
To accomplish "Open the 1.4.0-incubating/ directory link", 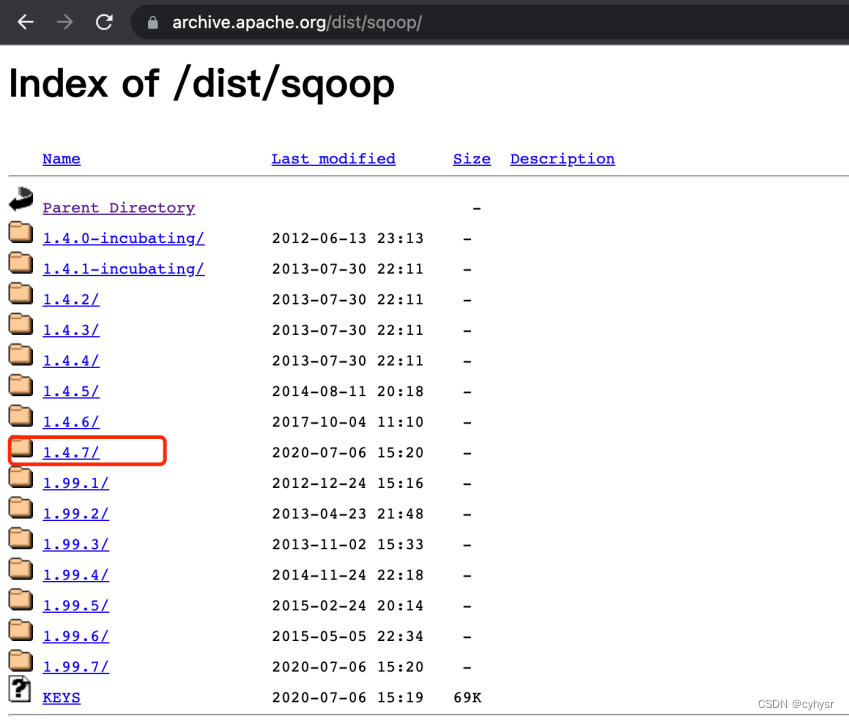I will pyautogui.click(x=123, y=238).
